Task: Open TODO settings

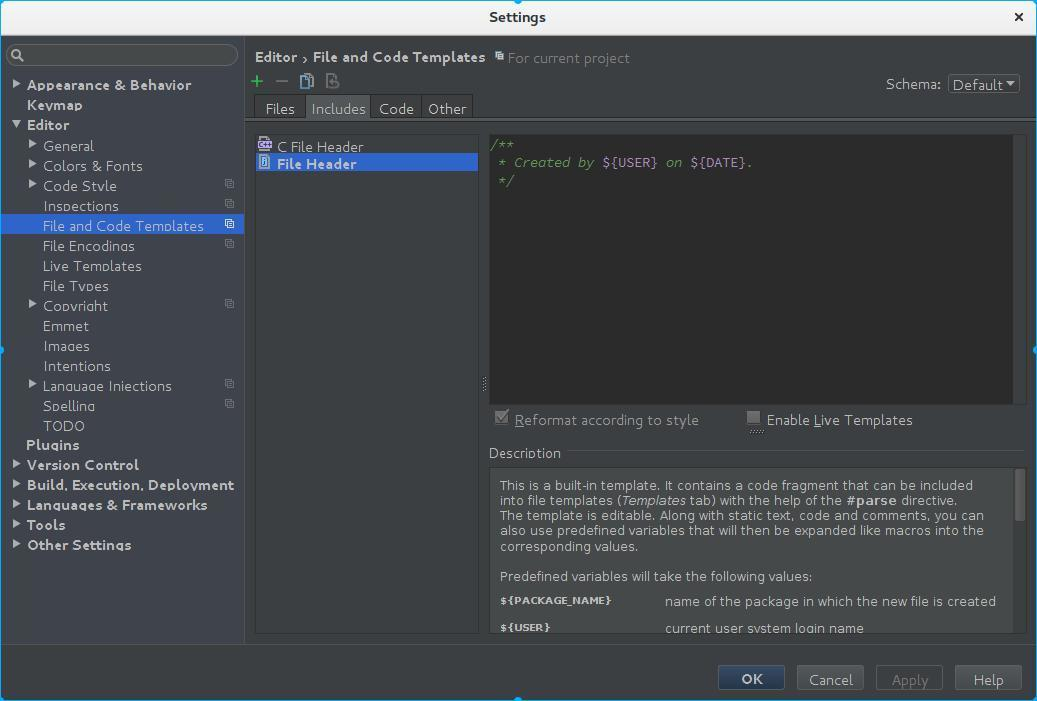Action: (x=63, y=426)
